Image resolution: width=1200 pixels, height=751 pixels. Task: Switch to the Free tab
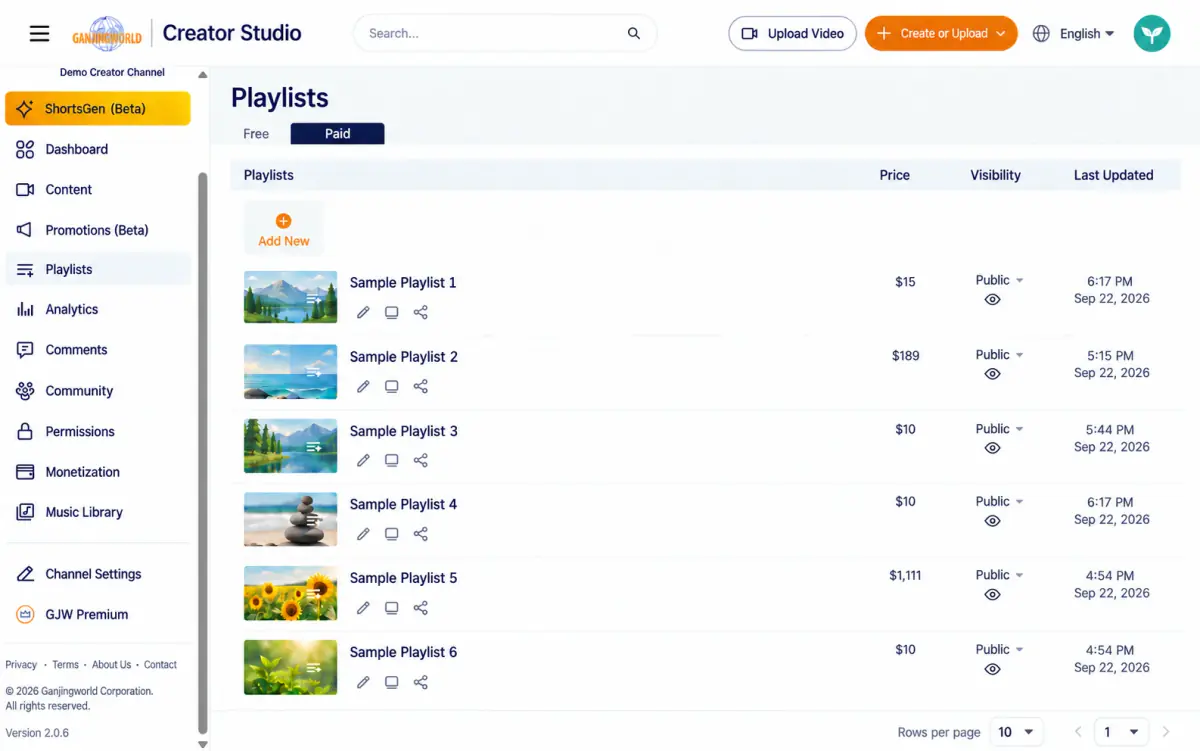[256, 133]
